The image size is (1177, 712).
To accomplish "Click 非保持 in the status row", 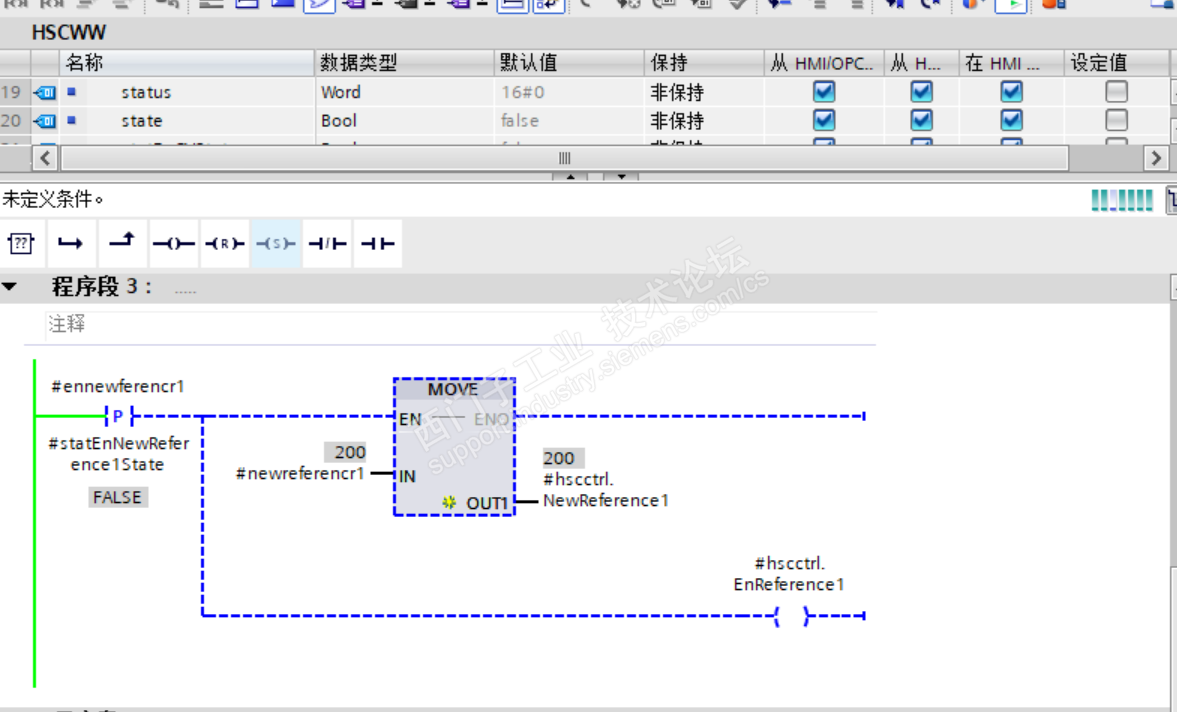I will point(677,92).
